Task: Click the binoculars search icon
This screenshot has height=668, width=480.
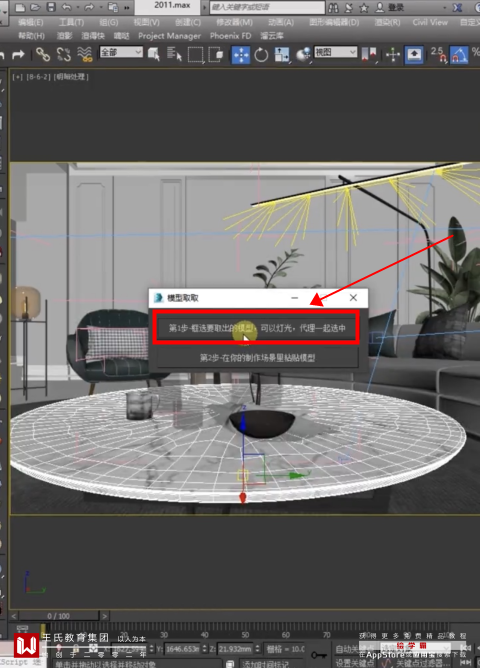Action: 333,8
